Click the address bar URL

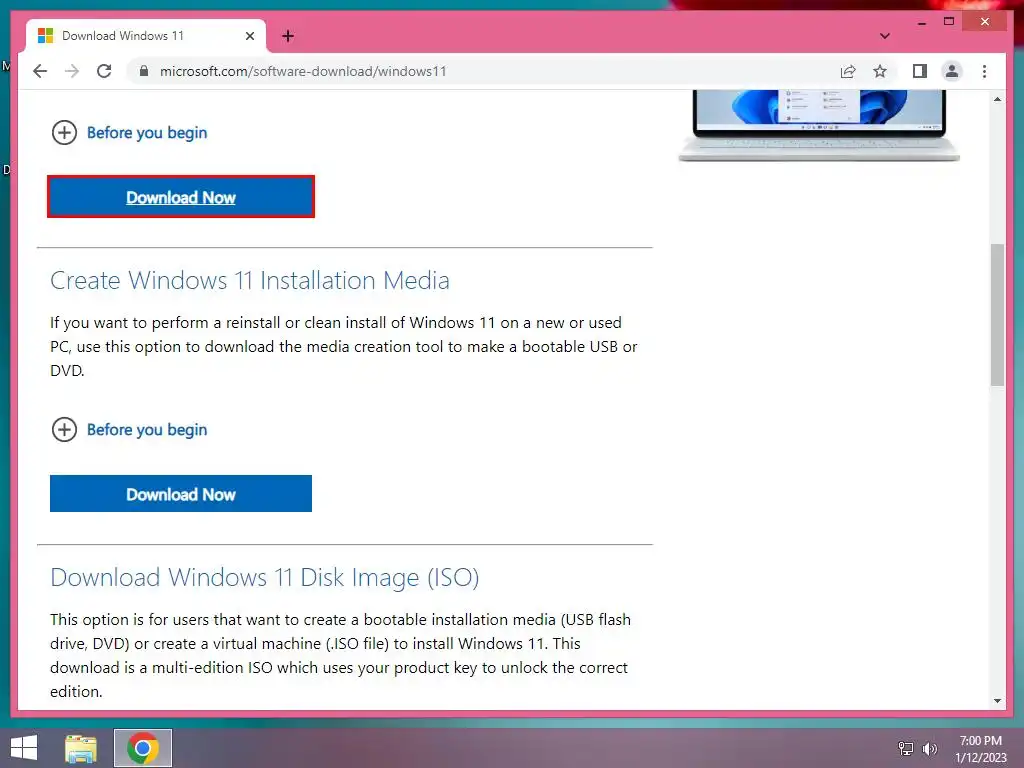[x=303, y=71]
